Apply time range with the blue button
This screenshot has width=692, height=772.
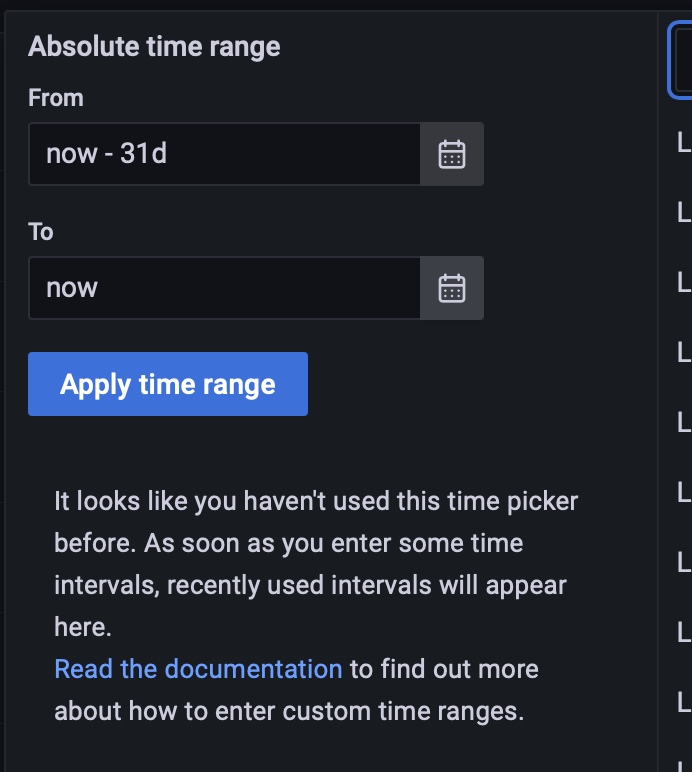[x=168, y=384]
